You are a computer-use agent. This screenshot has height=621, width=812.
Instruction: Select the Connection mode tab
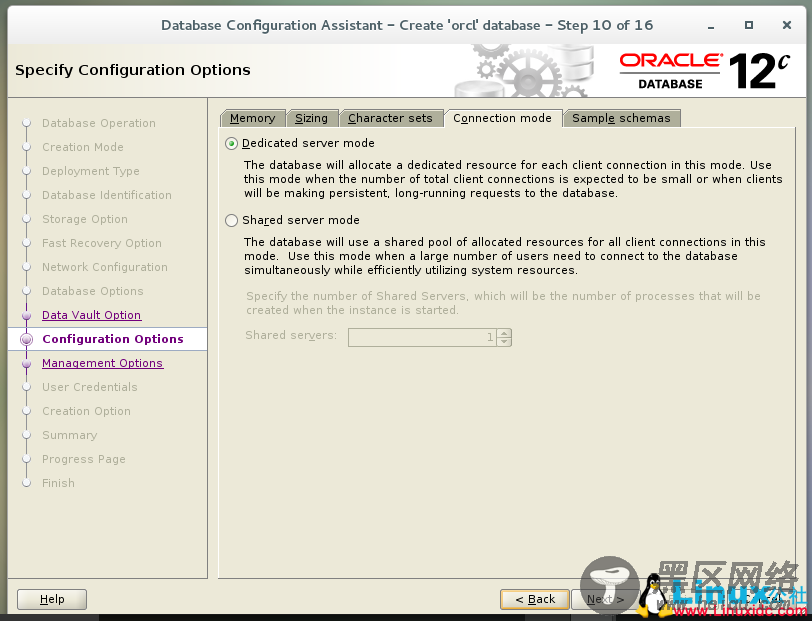point(502,118)
